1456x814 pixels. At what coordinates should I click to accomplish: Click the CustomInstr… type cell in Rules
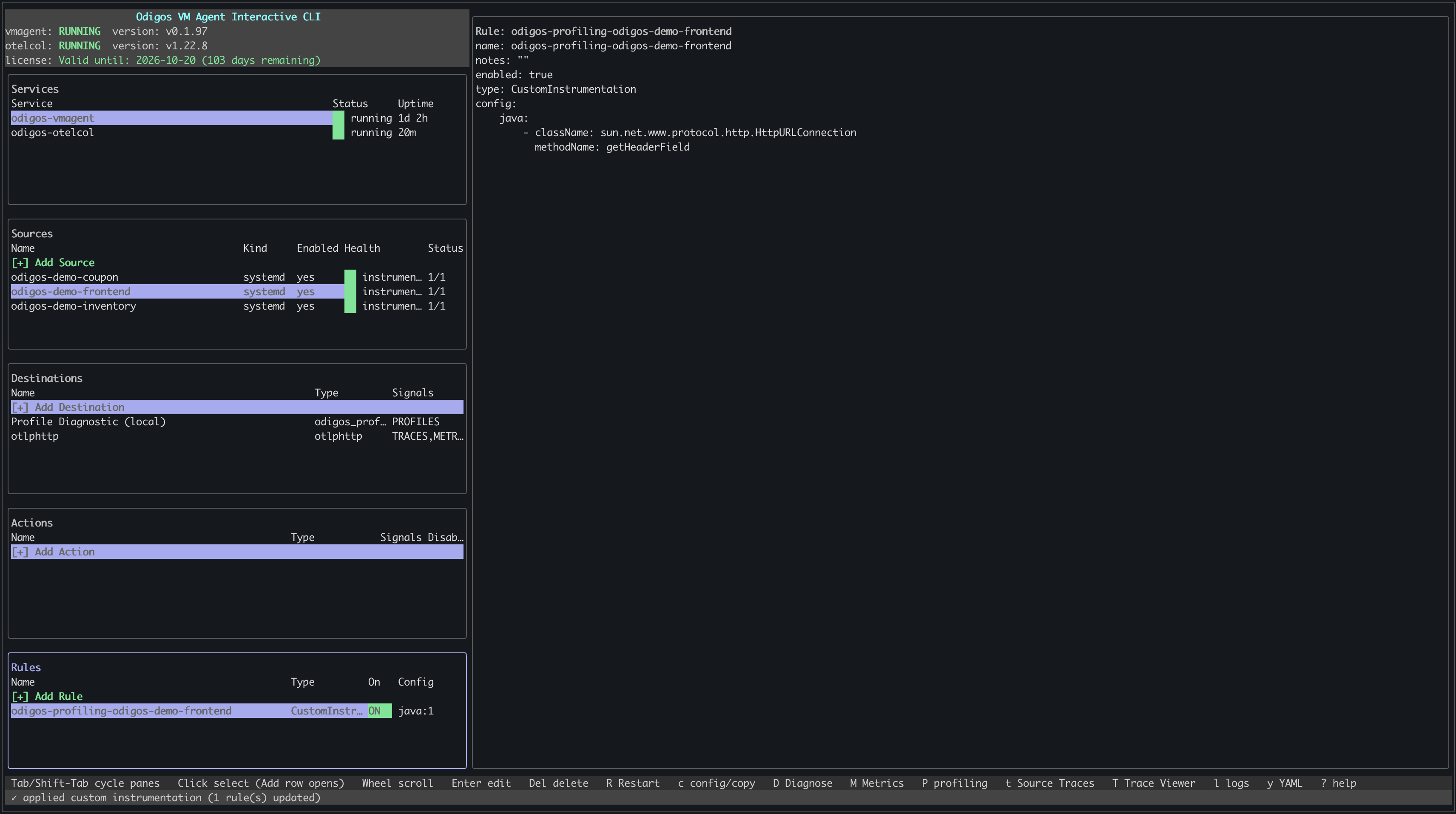[x=326, y=711]
